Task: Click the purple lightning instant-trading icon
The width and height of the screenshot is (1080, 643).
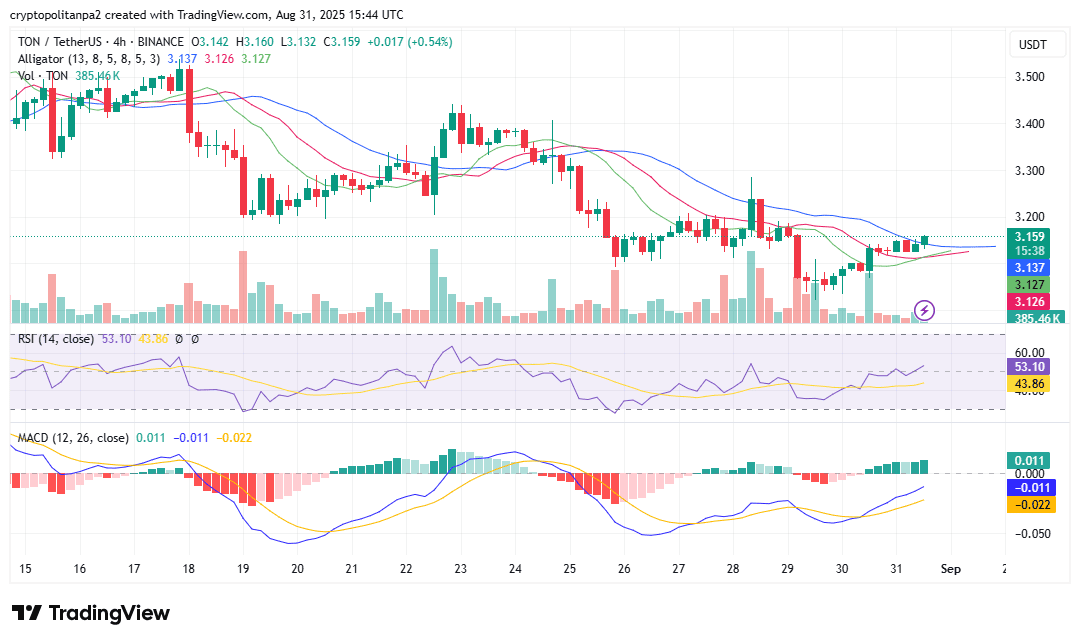Action: tap(923, 310)
